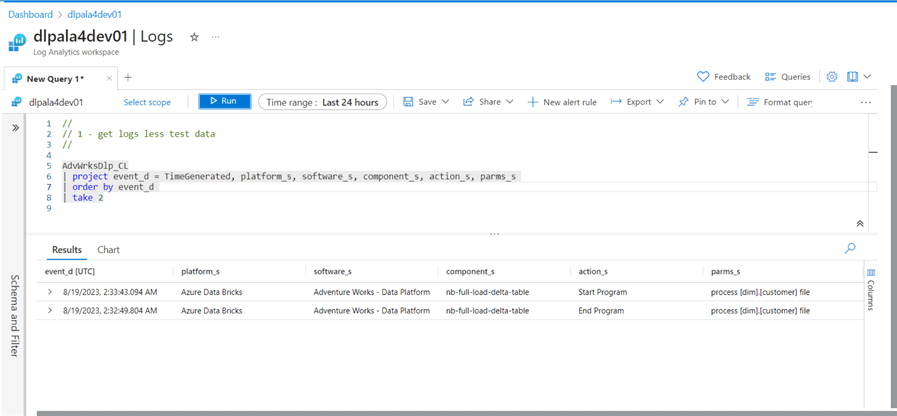Expand the 2:32:49.804 AM result row

tap(50, 311)
